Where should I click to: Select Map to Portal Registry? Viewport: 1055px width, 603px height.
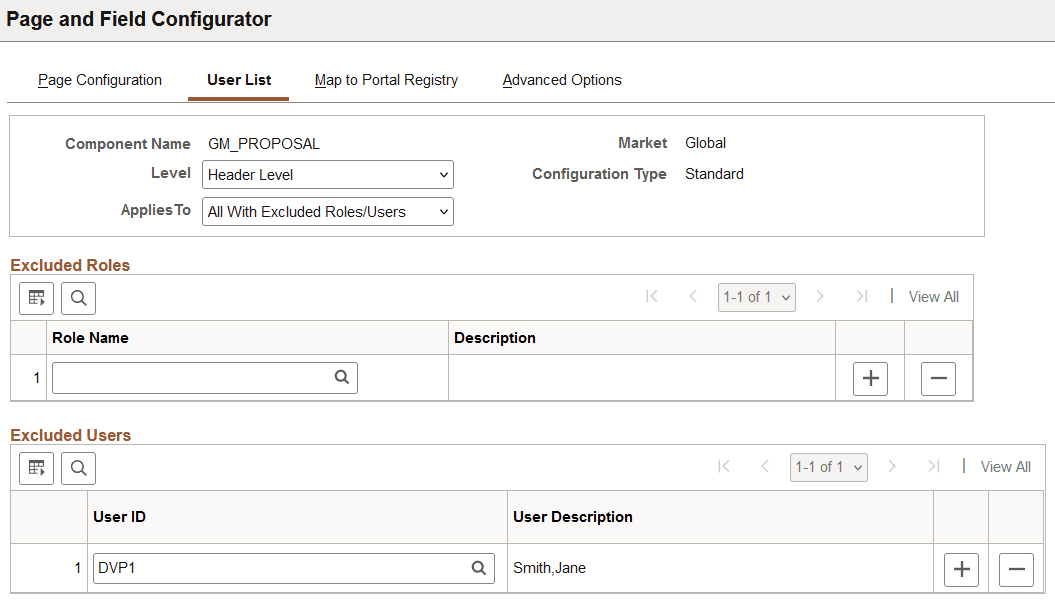coord(386,80)
